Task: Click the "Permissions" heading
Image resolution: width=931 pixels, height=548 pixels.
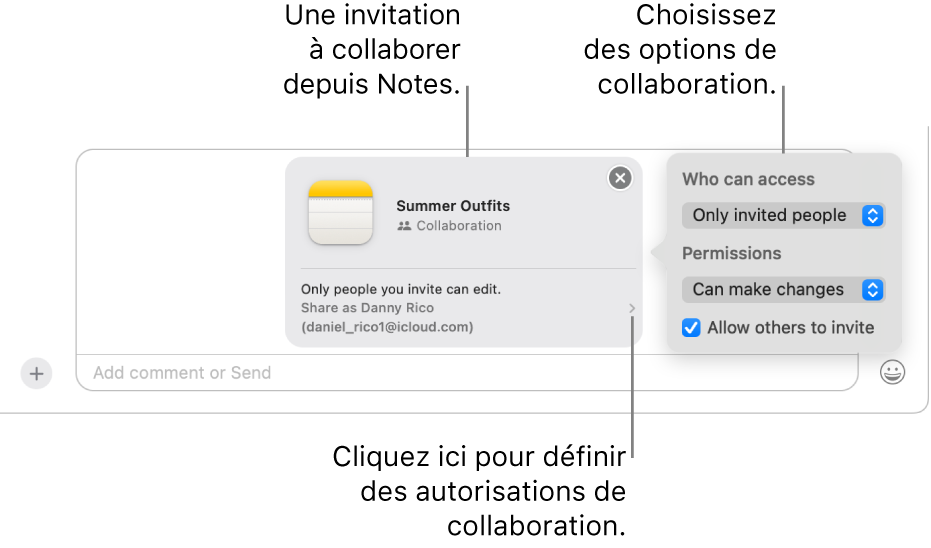Action: click(731, 253)
